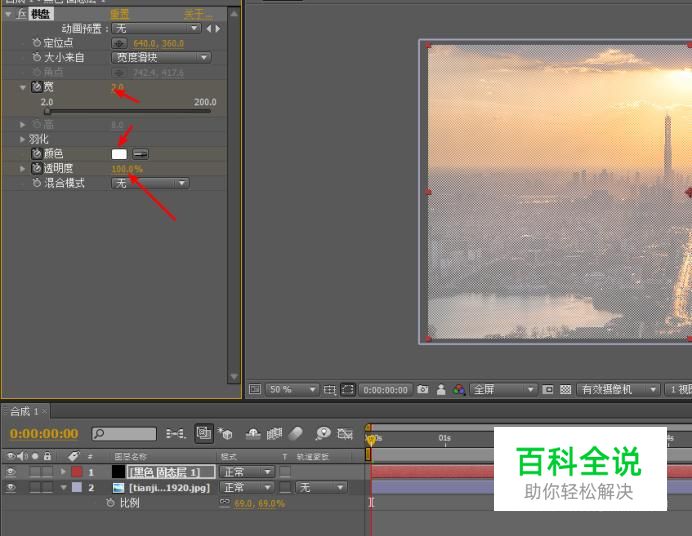Click the timeline current time 0:00:00:00

coord(44,434)
